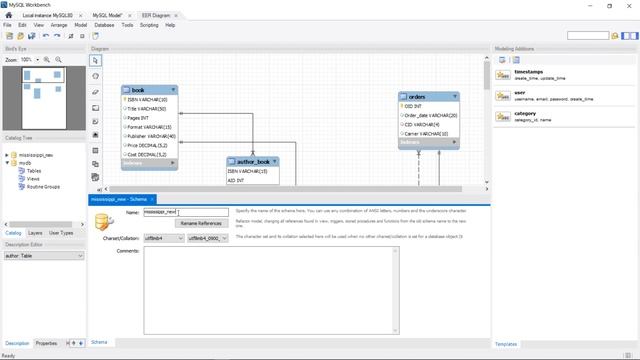Expand the mississippi_new schema in Catalog Tree
Screen dimensions: 640x360
click(7, 155)
